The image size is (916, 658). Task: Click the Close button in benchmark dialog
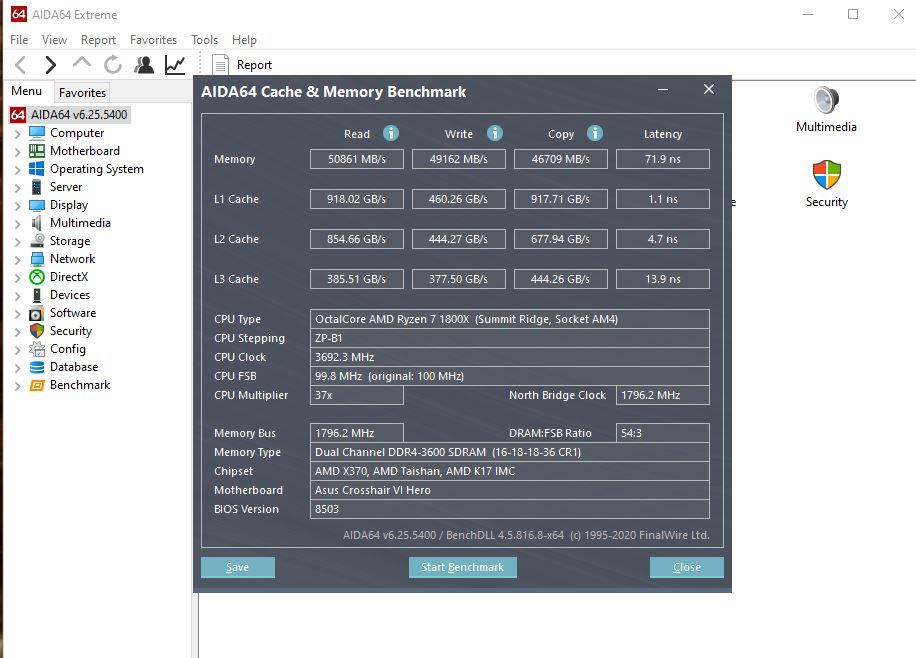coord(686,567)
